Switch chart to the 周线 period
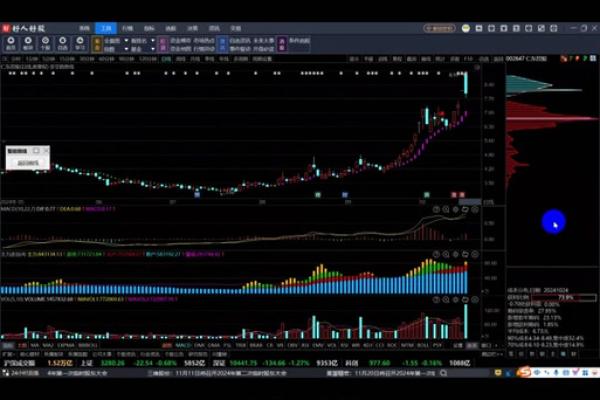This screenshot has height=400, width=600. pos(180,59)
